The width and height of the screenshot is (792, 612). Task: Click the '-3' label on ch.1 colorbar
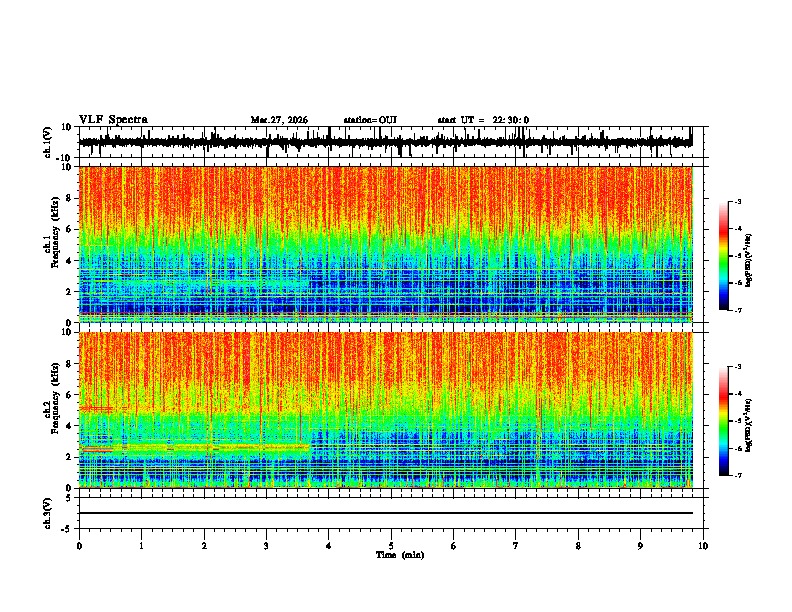(738, 202)
